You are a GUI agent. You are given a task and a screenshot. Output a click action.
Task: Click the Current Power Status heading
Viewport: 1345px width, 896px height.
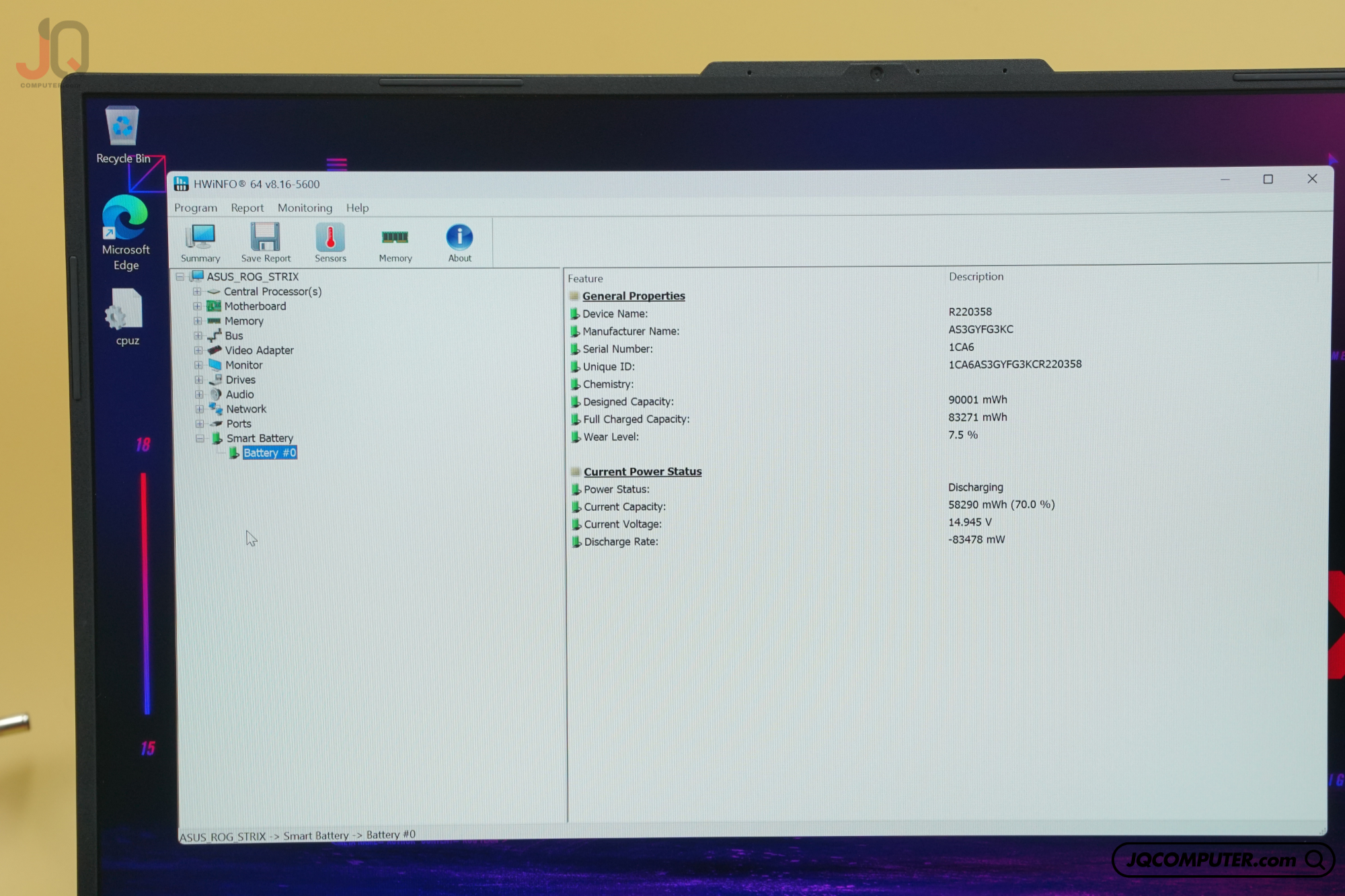pos(642,472)
